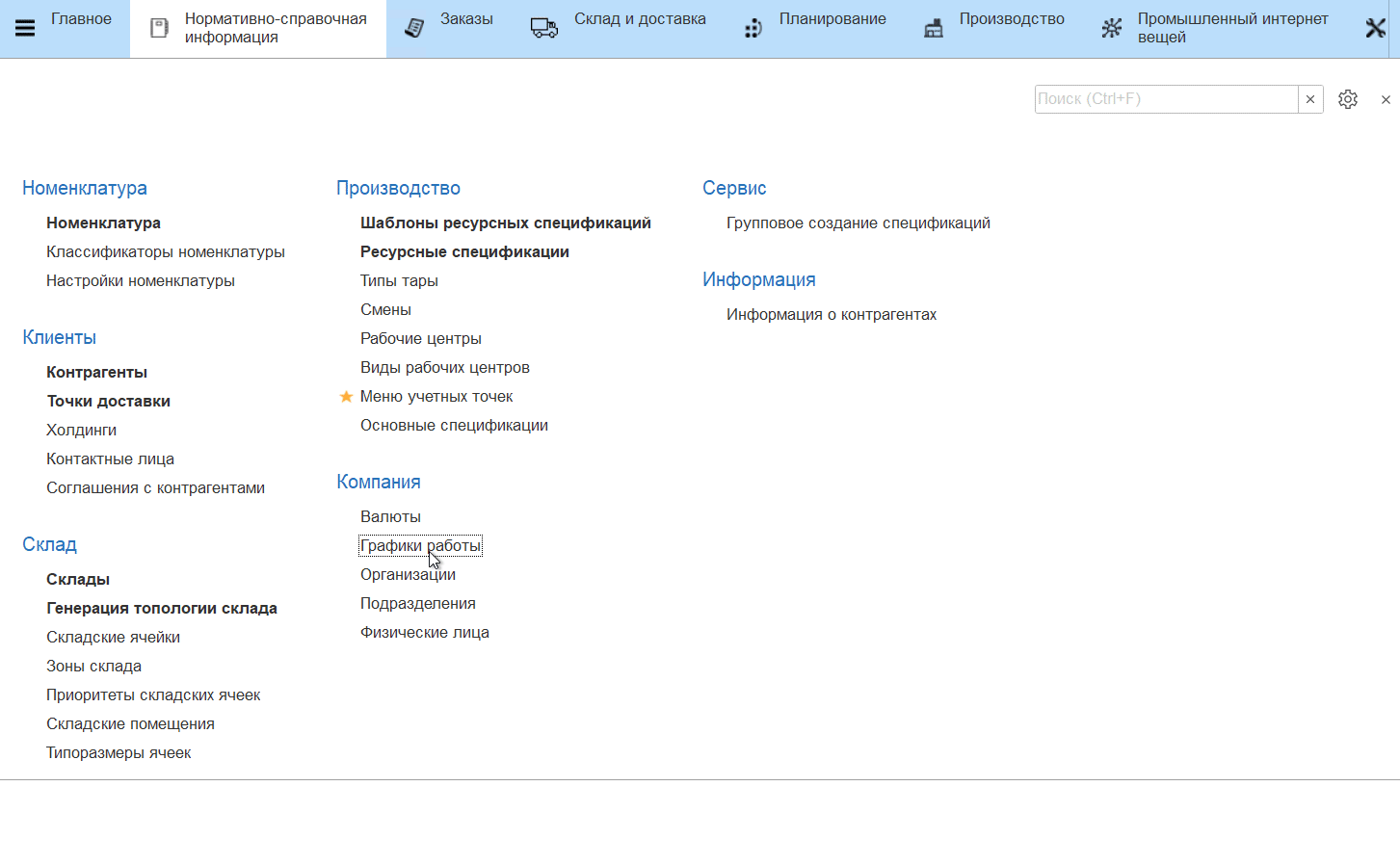
Task: Open the Организации list
Action: click(408, 574)
